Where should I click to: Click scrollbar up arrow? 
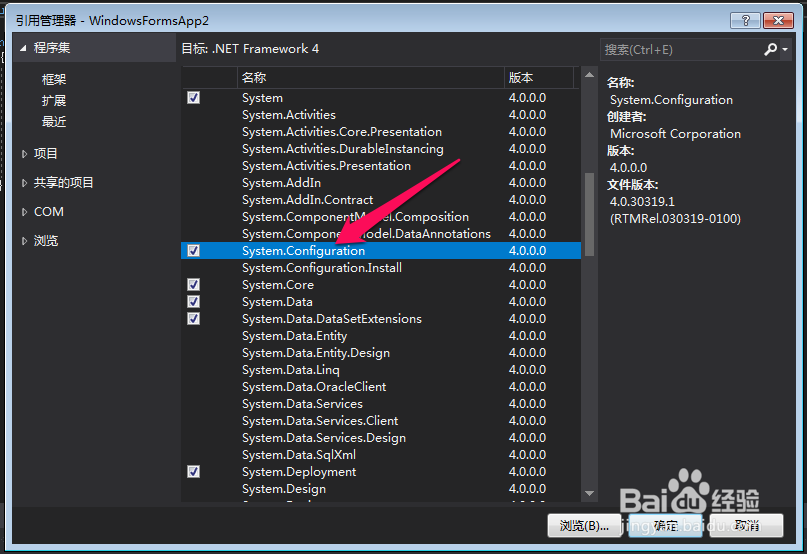[590, 75]
